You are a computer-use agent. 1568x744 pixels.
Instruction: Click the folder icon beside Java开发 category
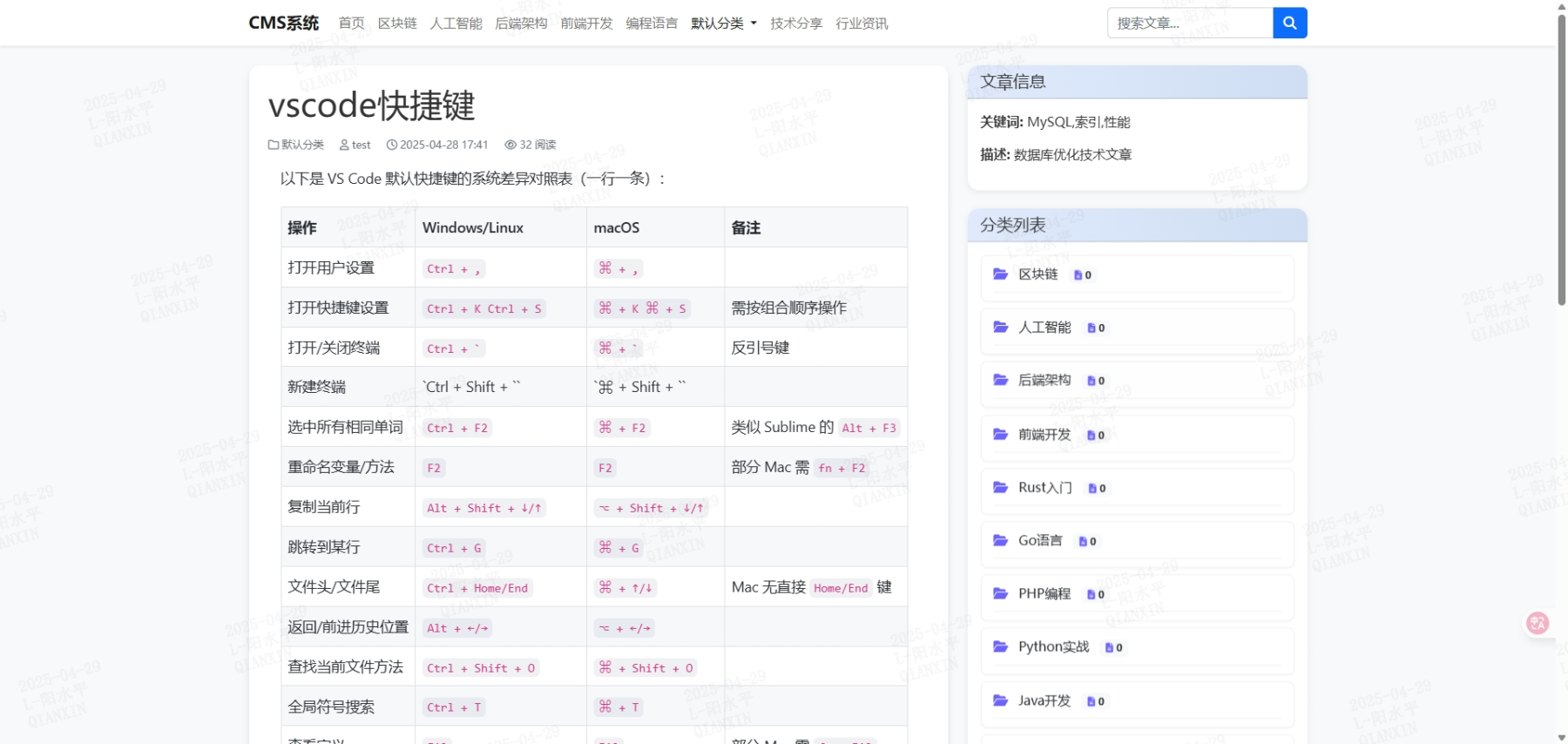[1001, 700]
